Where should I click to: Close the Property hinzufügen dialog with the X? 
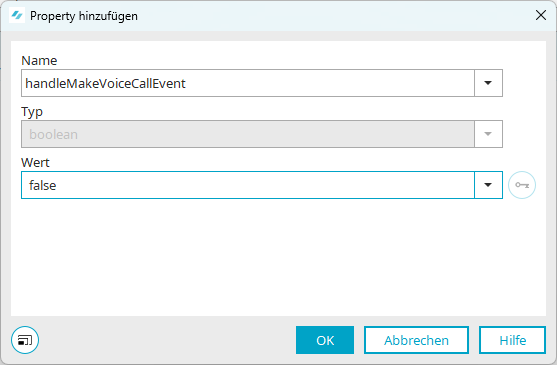[541, 15]
